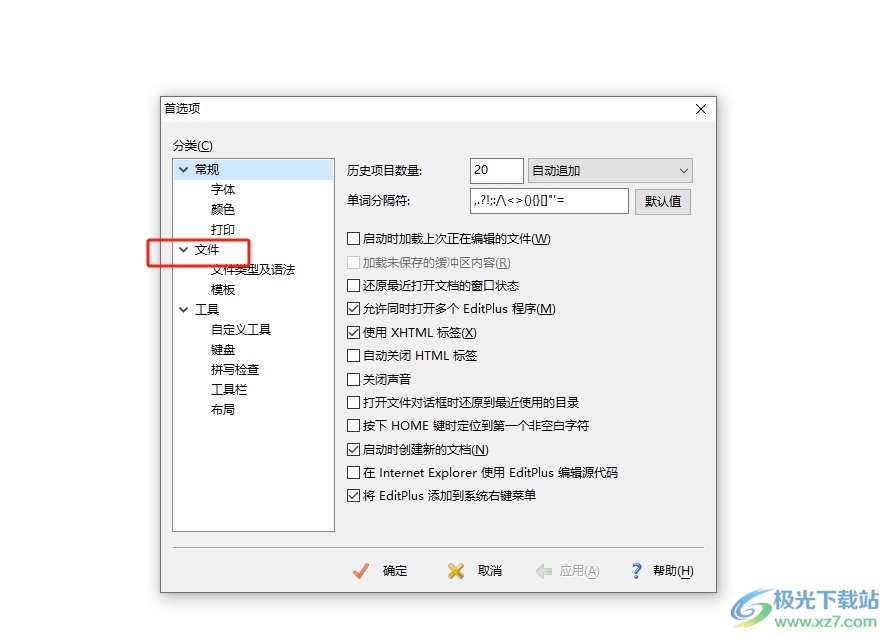Uncheck 使用 XHTML 标签 option
This screenshot has width=890, height=638.
353,332
